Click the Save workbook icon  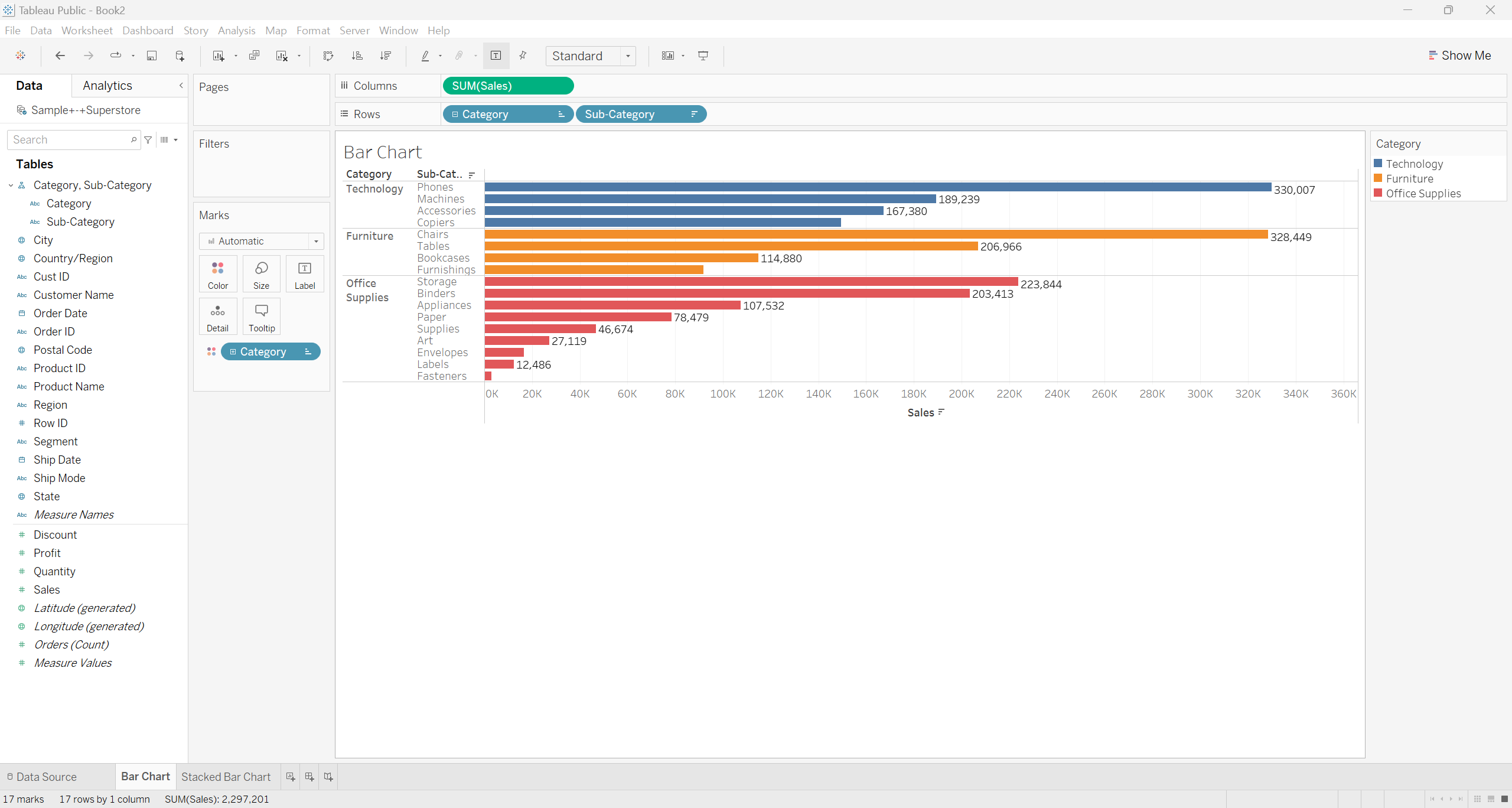coord(151,56)
